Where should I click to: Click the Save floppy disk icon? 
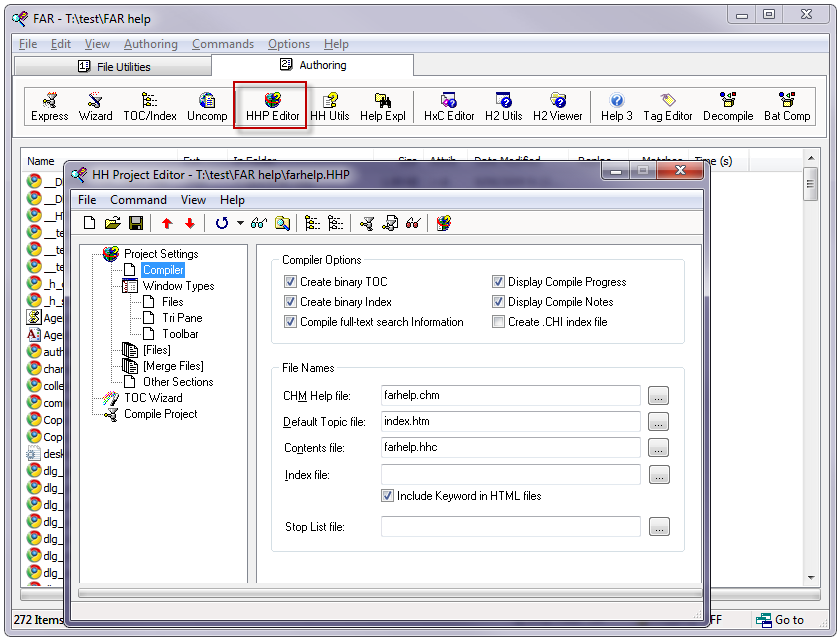coord(136,223)
